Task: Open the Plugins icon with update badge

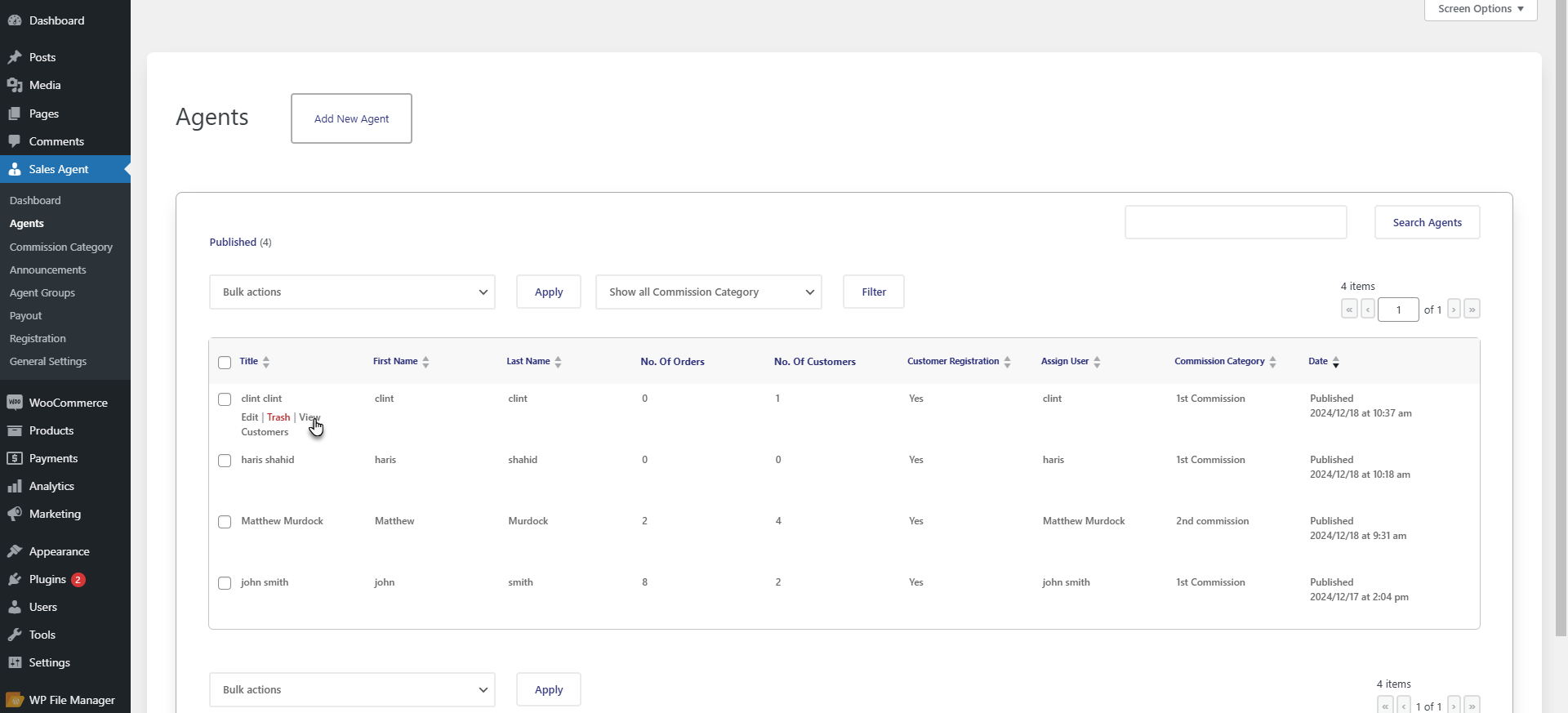Action: pos(15,579)
